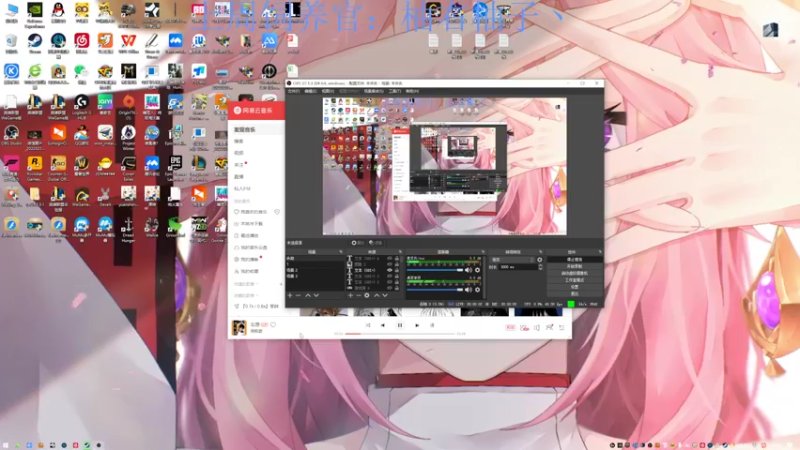Add a new scene in OBS Scenes panel

[x=290, y=295]
